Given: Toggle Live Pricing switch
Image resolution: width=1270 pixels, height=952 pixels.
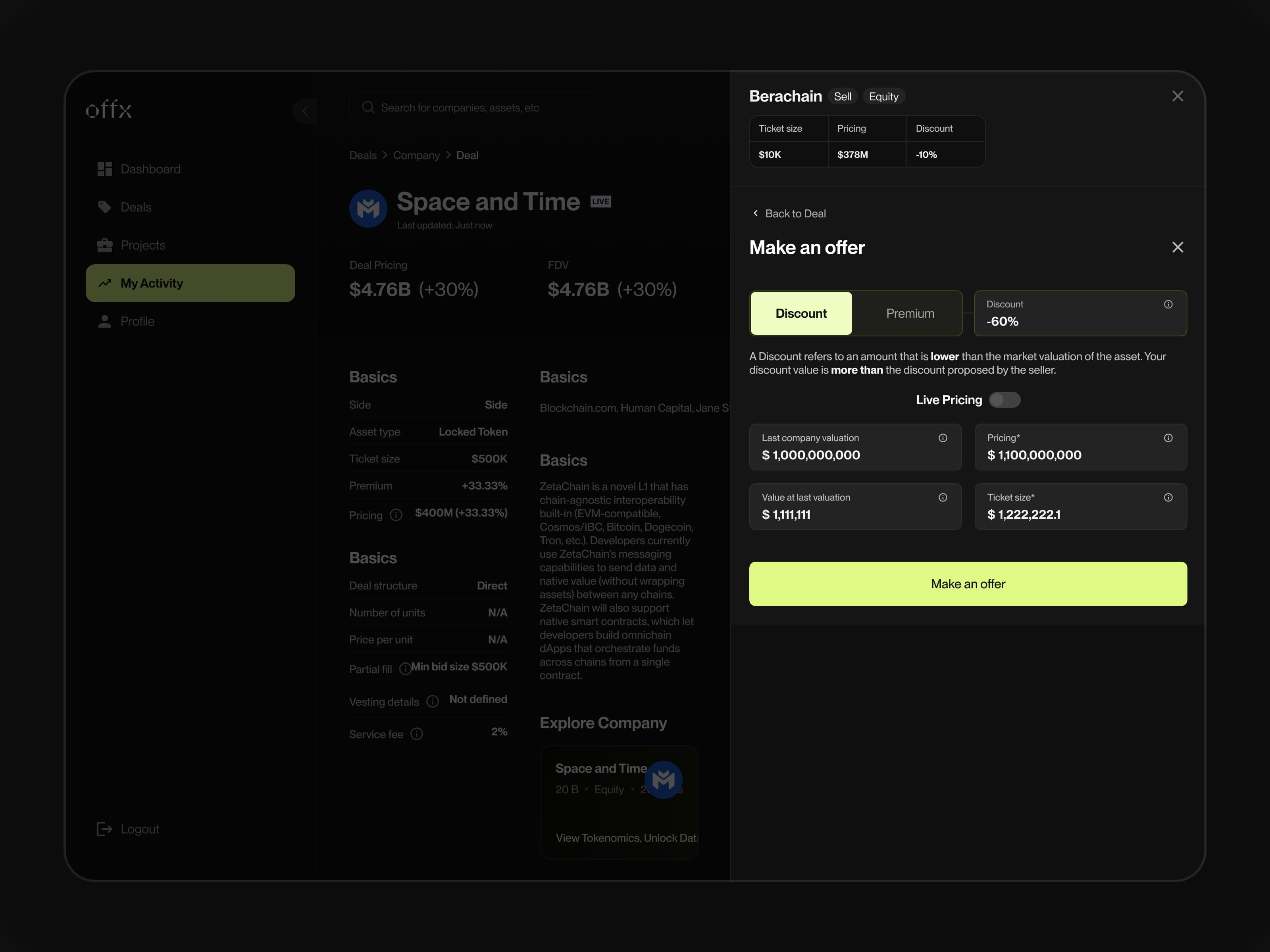Looking at the screenshot, I should pyautogui.click(x=1005, y=400).
